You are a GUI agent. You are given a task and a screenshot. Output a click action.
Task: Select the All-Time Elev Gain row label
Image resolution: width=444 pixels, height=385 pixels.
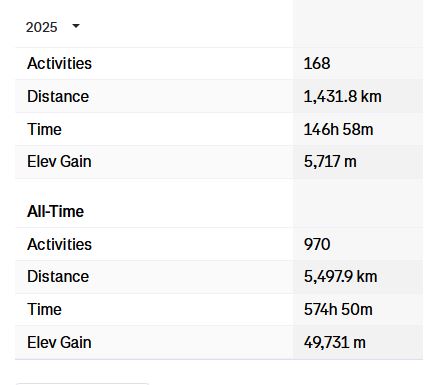(x=59, y=342)
